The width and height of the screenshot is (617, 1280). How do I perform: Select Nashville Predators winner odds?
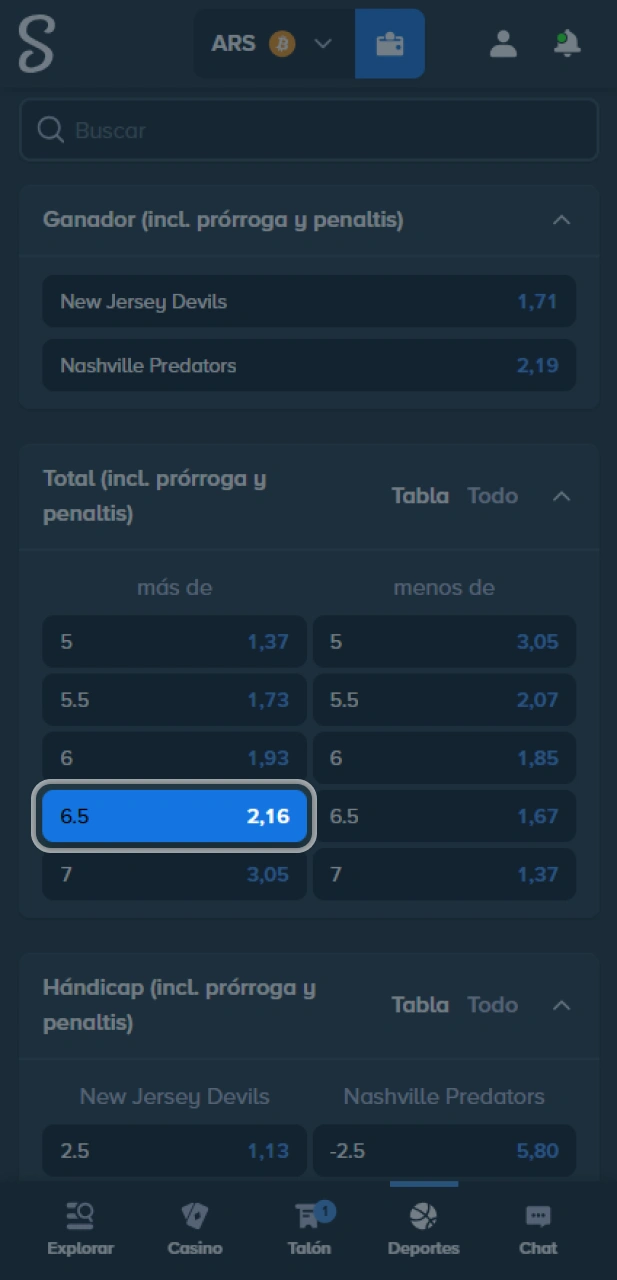tap(309, 365)
